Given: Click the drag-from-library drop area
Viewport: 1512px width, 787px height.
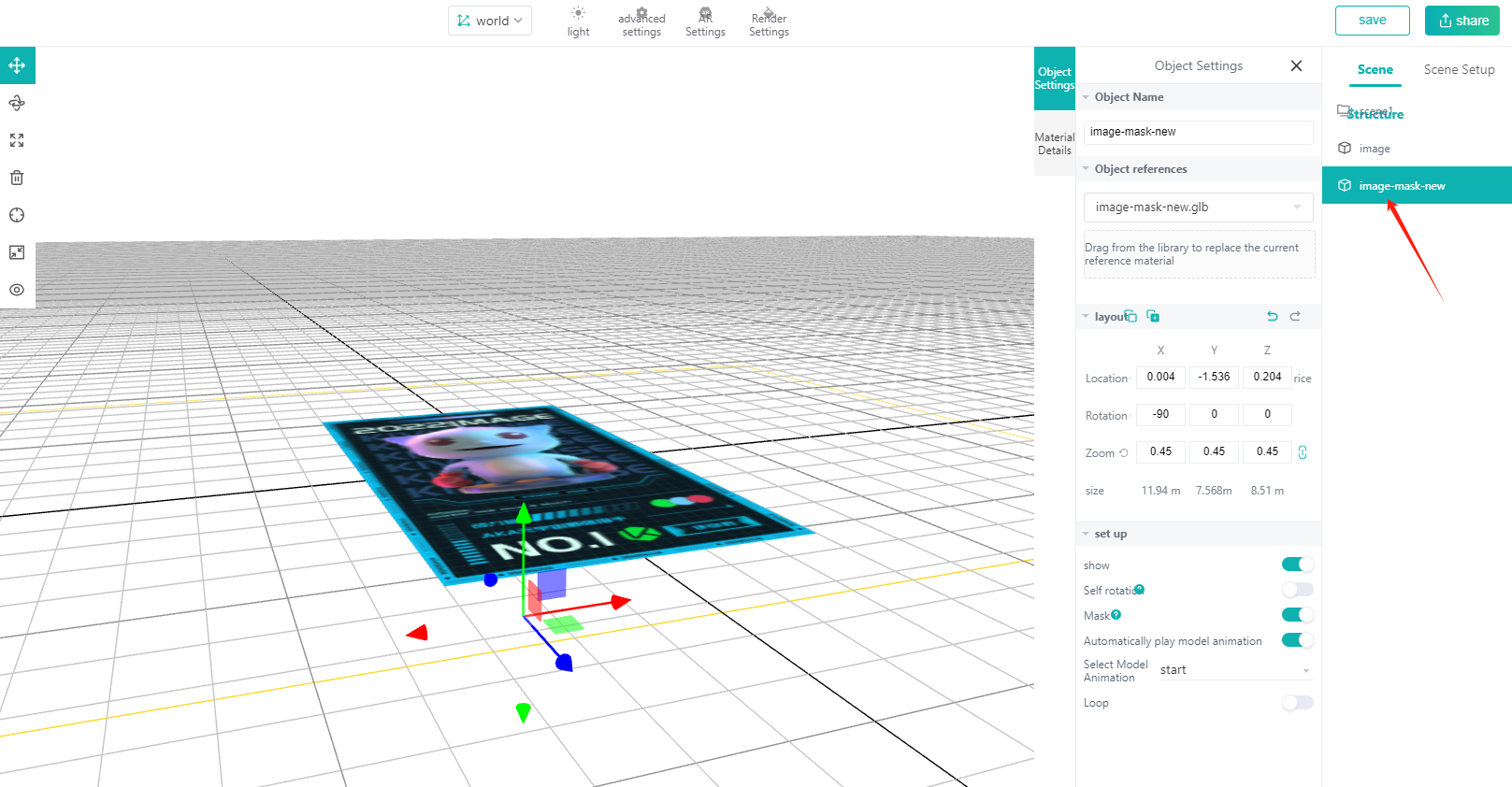Looking at the screenshot, I should pyautogui.click(x=1199, y=254).
